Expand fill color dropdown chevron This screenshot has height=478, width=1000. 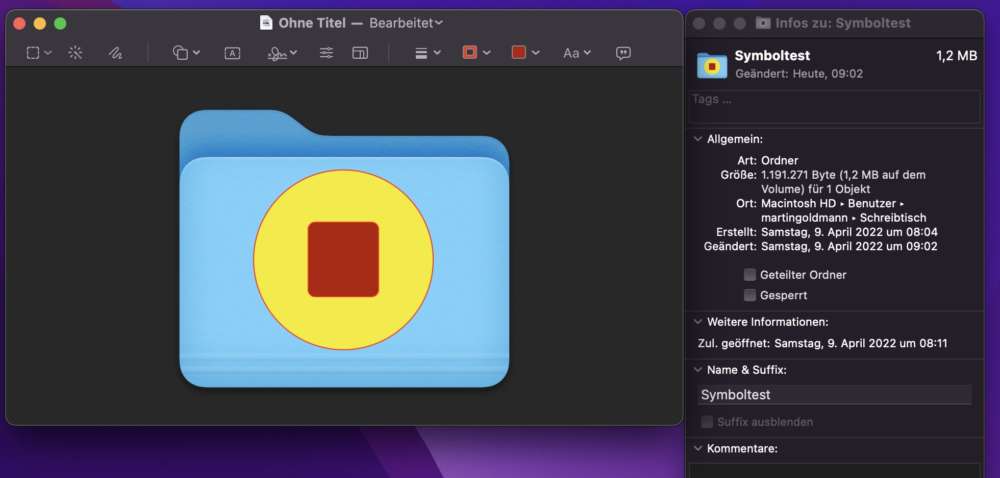pyautogui.click(x=536, y=54)
